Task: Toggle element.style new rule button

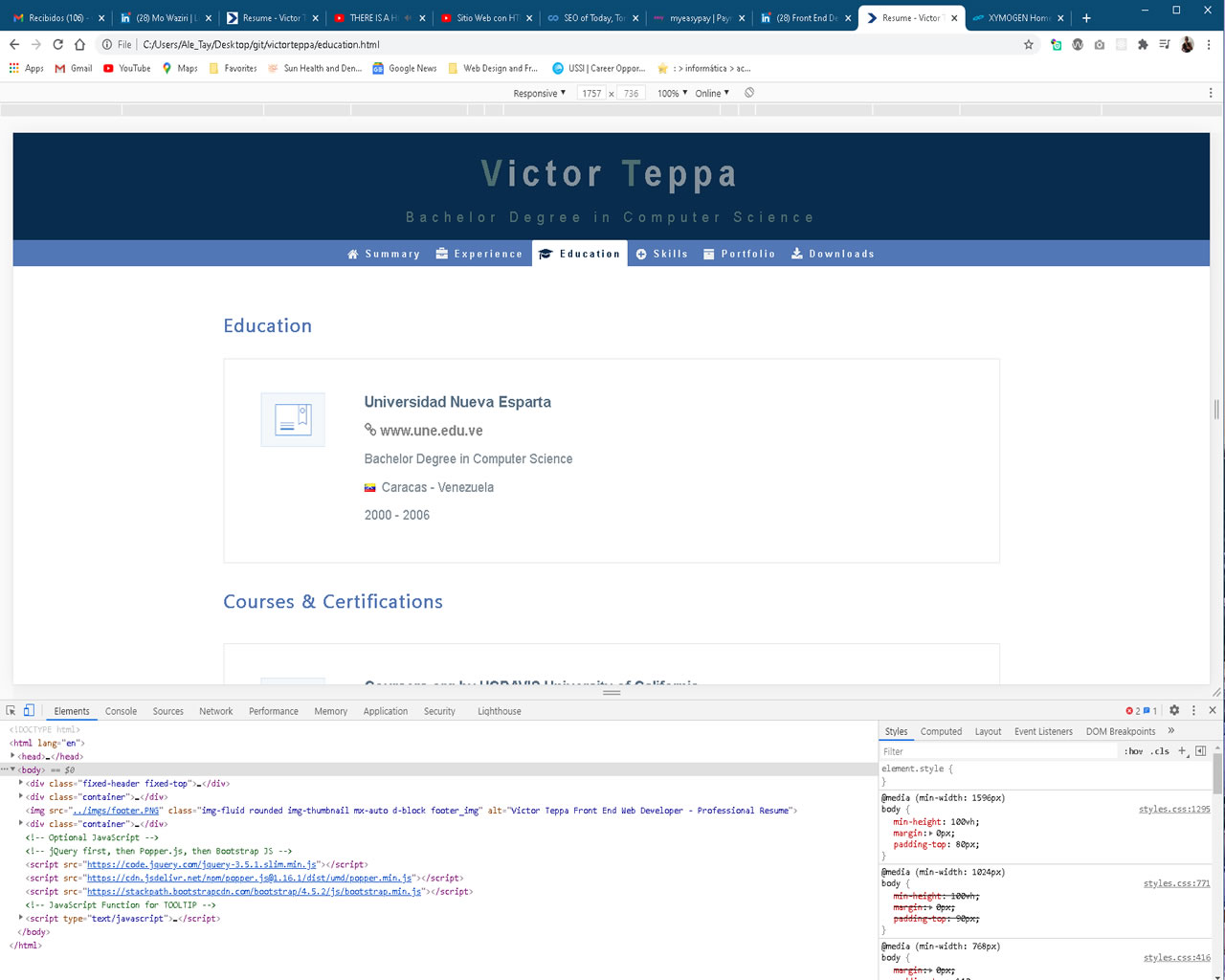Action: pos(1182,751)
